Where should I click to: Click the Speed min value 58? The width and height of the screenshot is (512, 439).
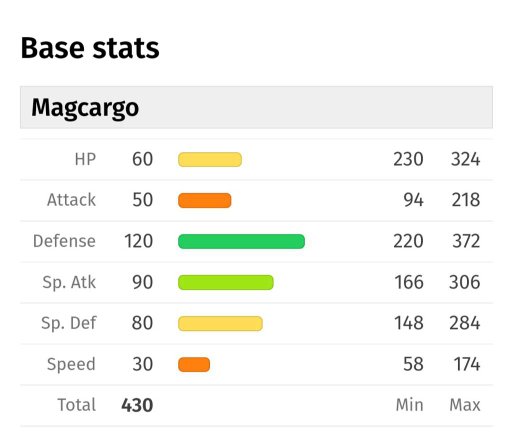(x=413, y=364)
